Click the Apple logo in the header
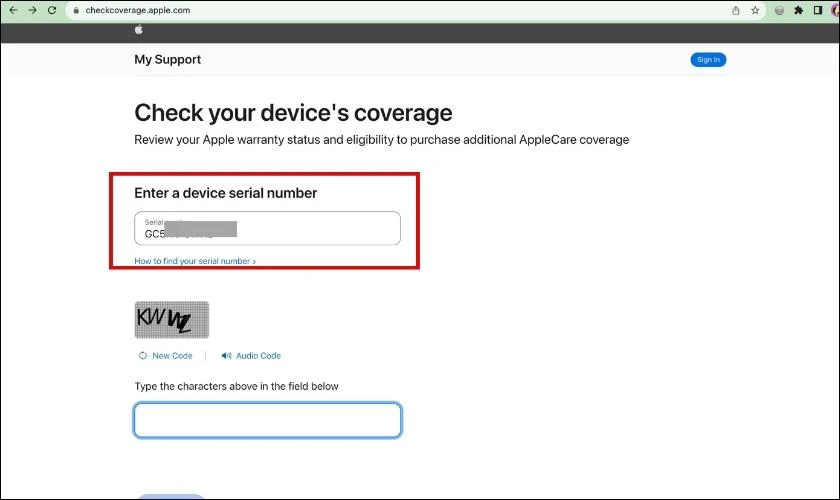 click(x=139, y=30)
